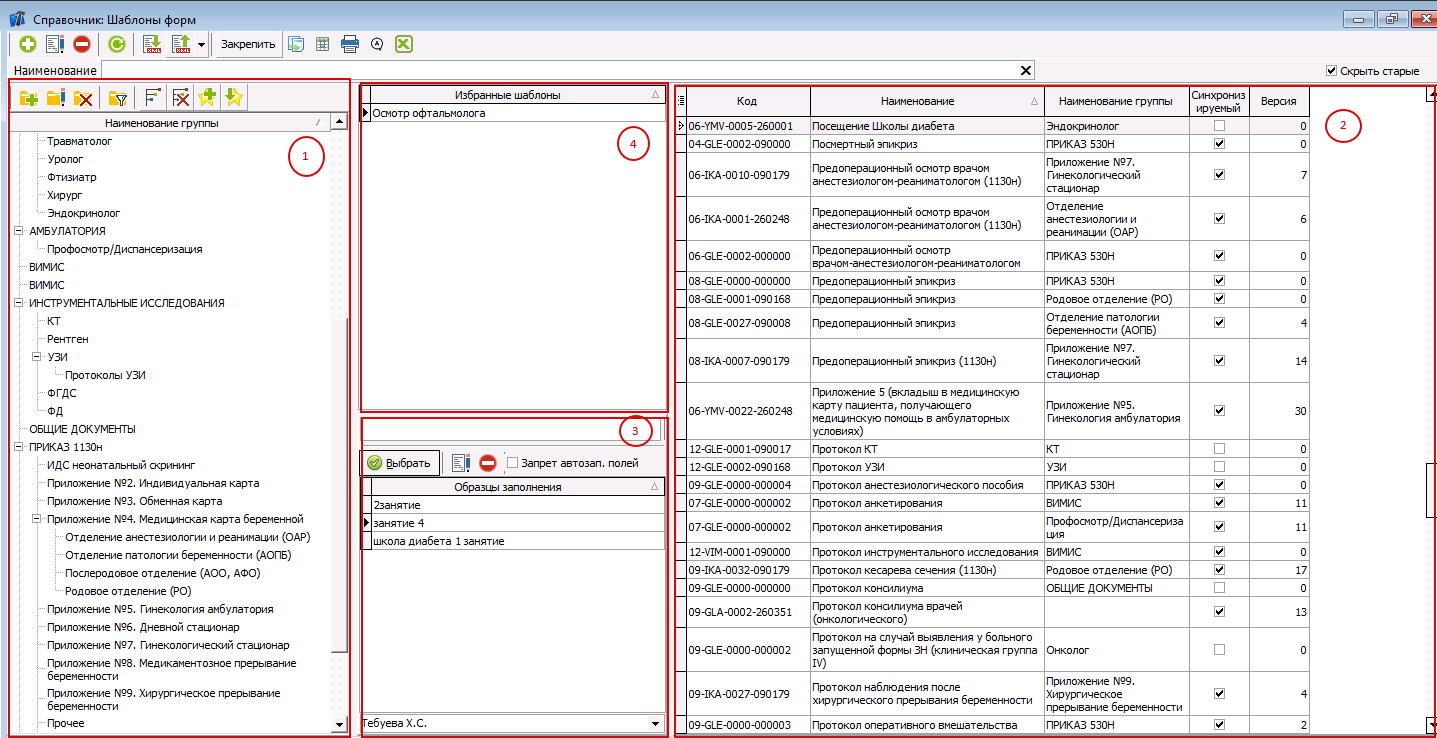
Task: Check sync box for Протокол УЗИ
Action: click(1218, 467)
